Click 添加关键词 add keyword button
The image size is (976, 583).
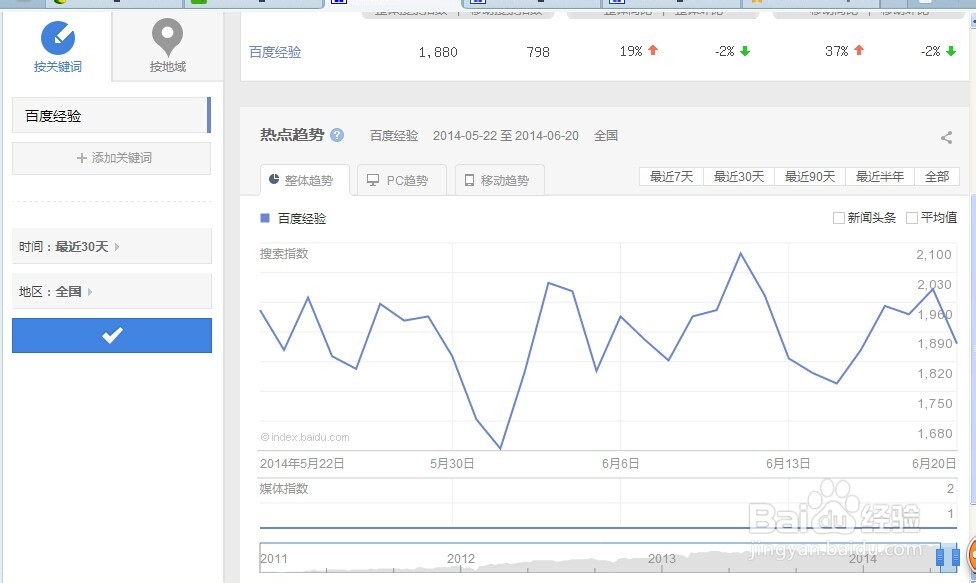click(111, 158)
